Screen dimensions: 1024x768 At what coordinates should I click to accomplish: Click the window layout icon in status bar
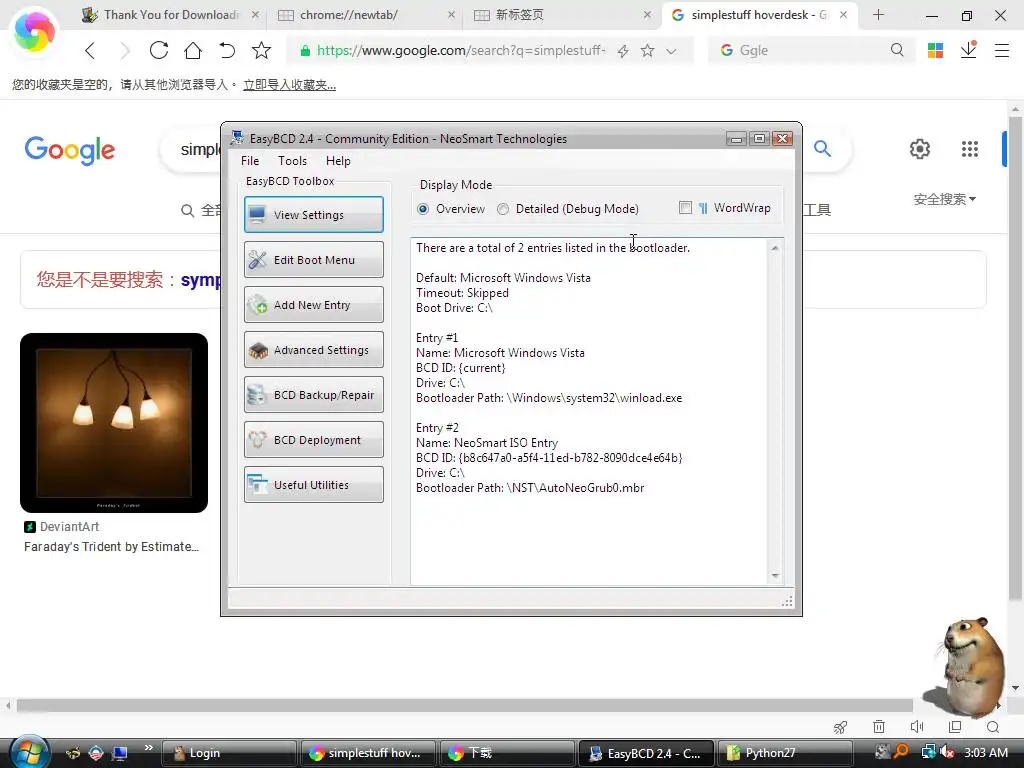click(x=955, y=727)
